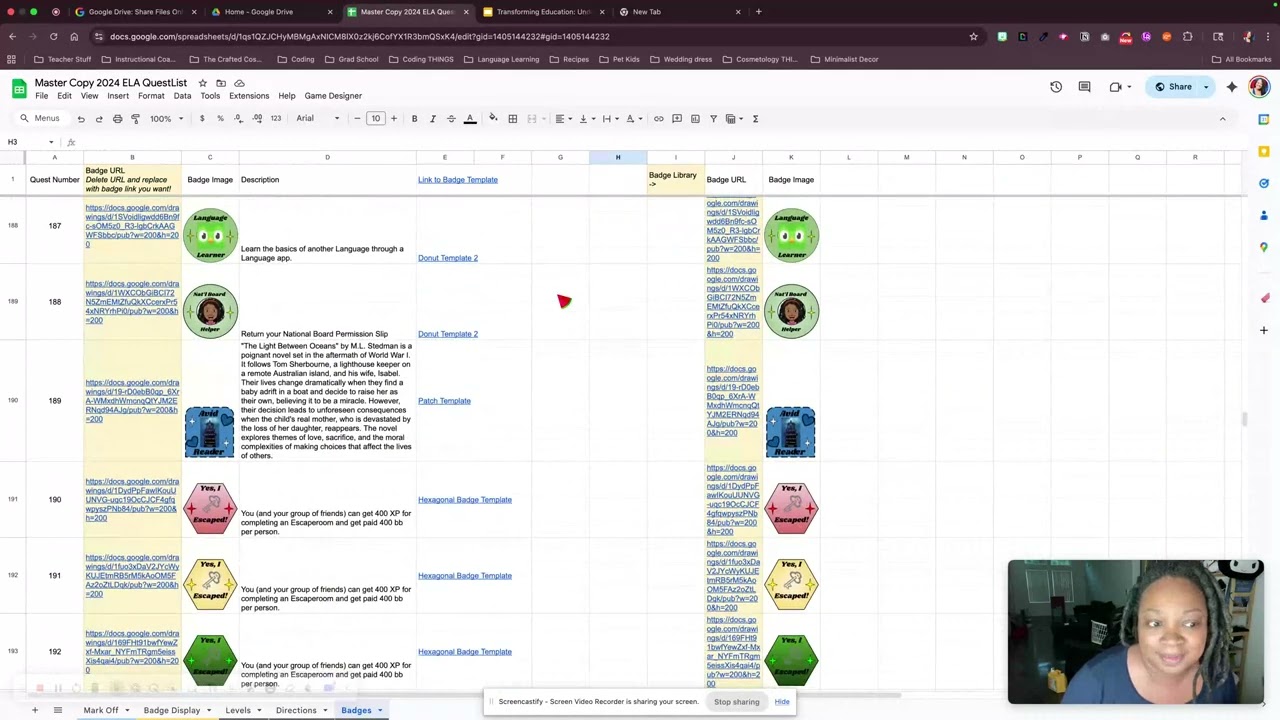
Task: Decrease font size with minus
Action: 357,118
